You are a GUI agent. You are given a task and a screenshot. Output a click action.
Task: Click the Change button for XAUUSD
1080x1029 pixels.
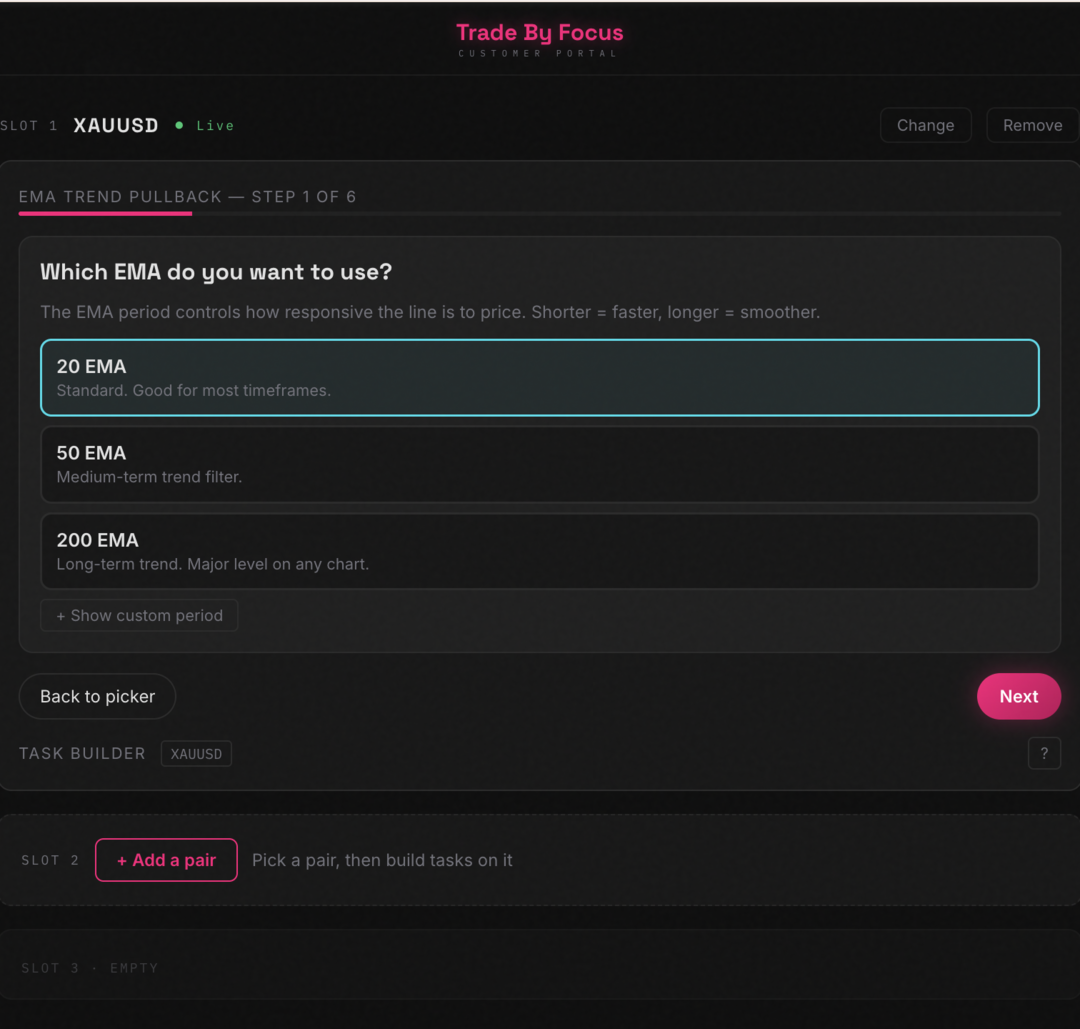pos(925,125)
